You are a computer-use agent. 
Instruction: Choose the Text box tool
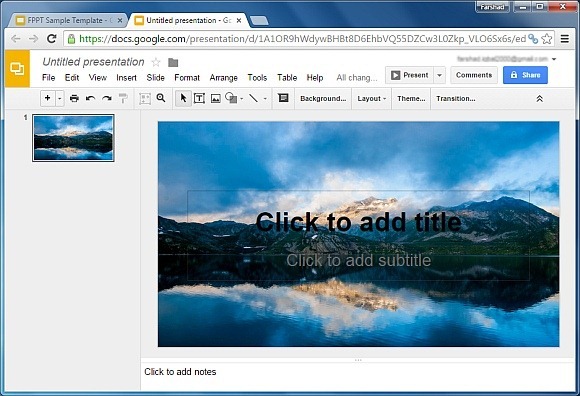[199, 98]
